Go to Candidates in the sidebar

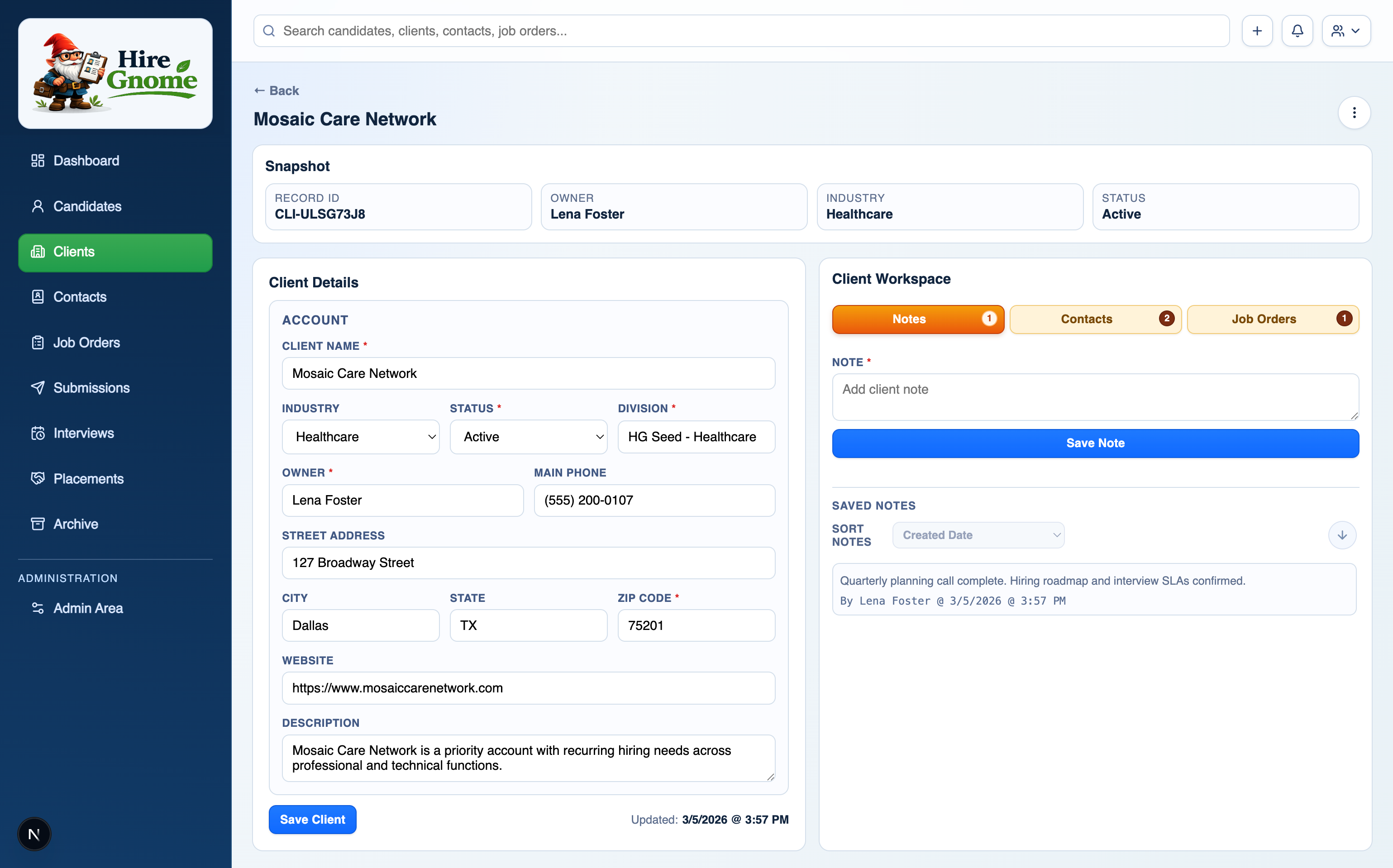click(87, 206)
